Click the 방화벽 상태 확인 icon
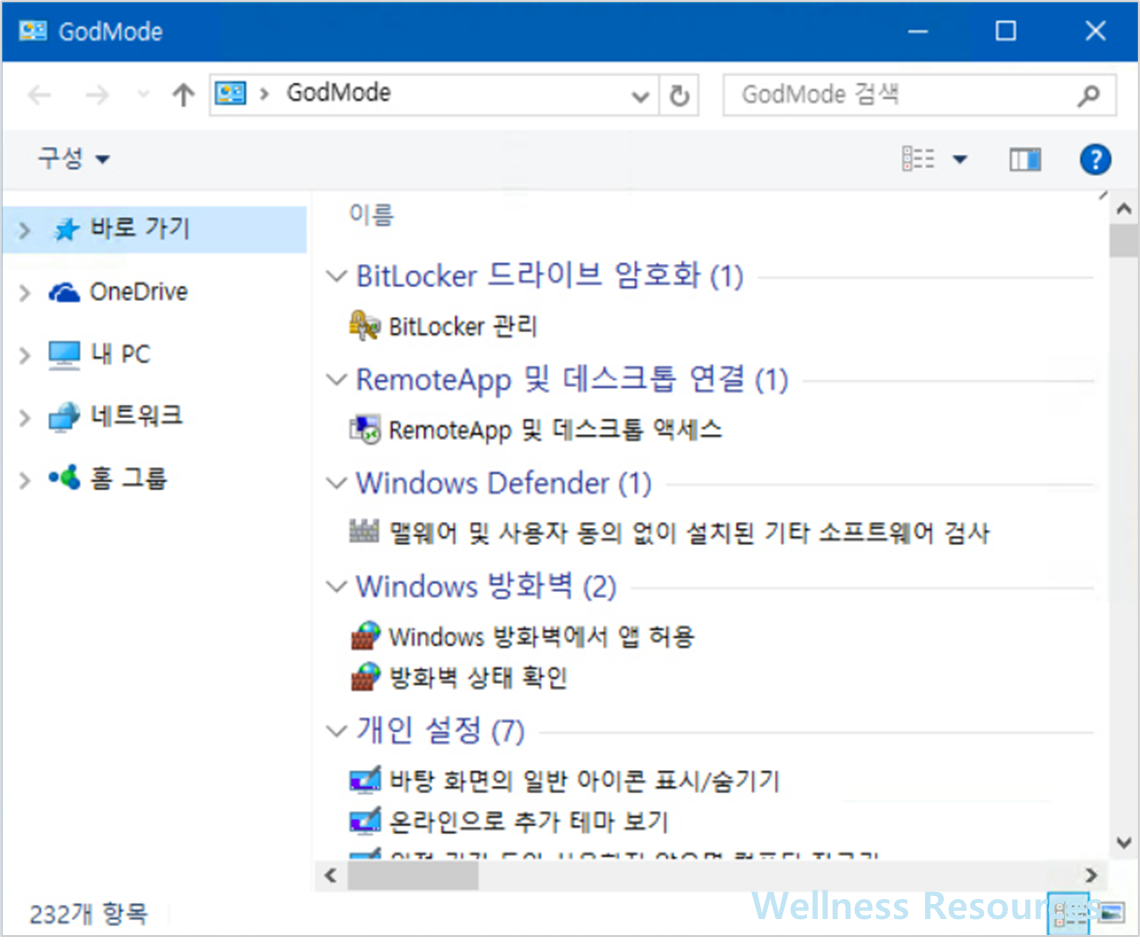The image size is (1140, 950). click(x=365, y=677)
